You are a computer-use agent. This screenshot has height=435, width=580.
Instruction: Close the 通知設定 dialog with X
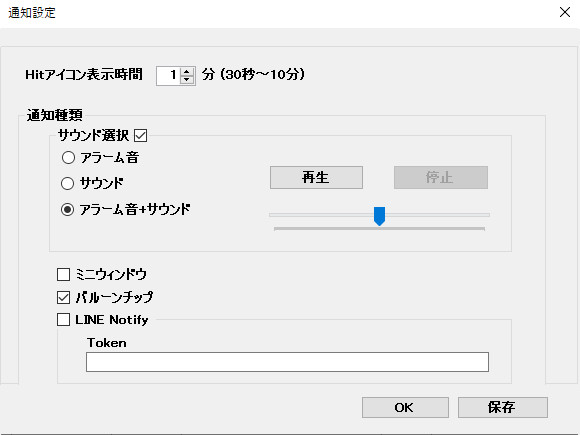click(564, 12)
